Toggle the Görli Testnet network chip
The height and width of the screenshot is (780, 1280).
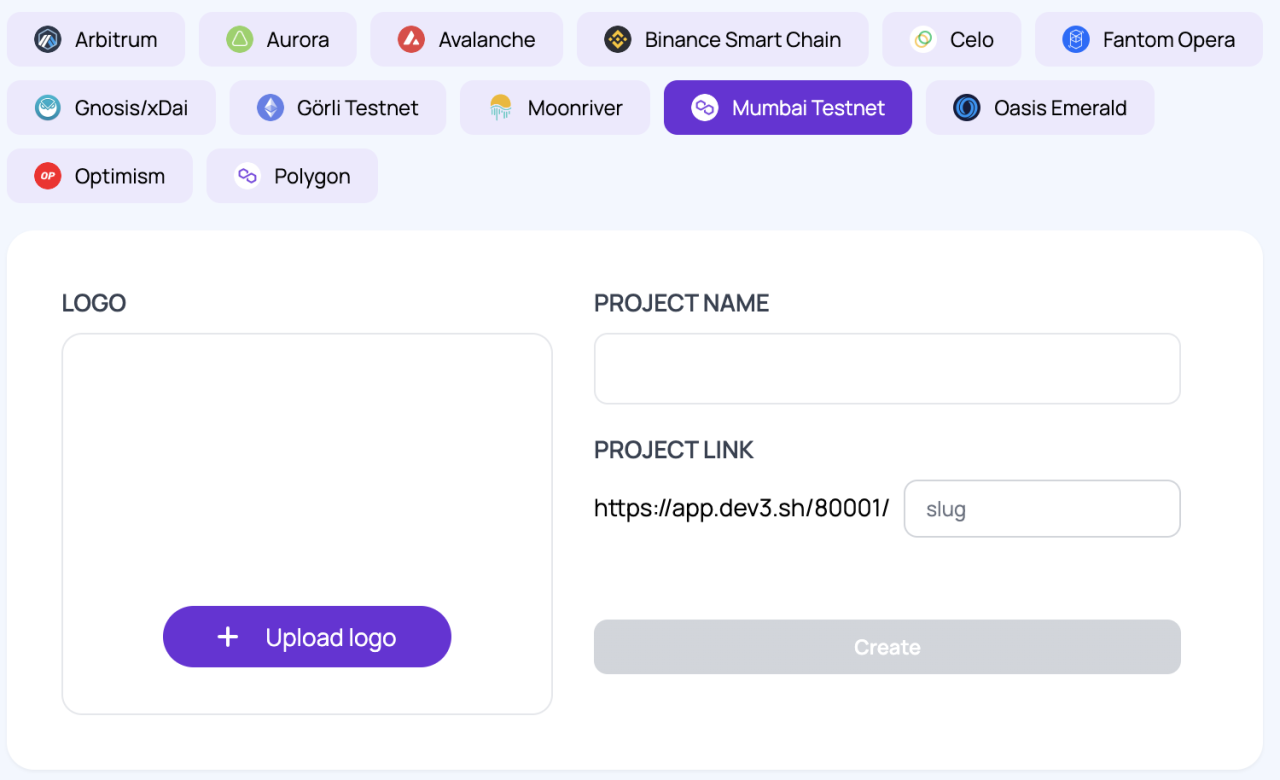(337, 107)
